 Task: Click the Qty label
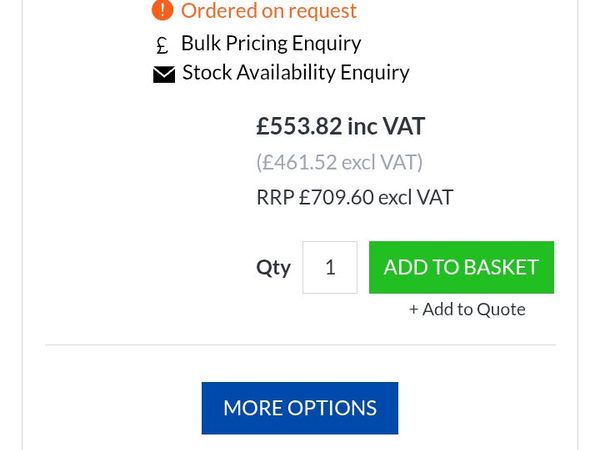click(x=273, y=268)
